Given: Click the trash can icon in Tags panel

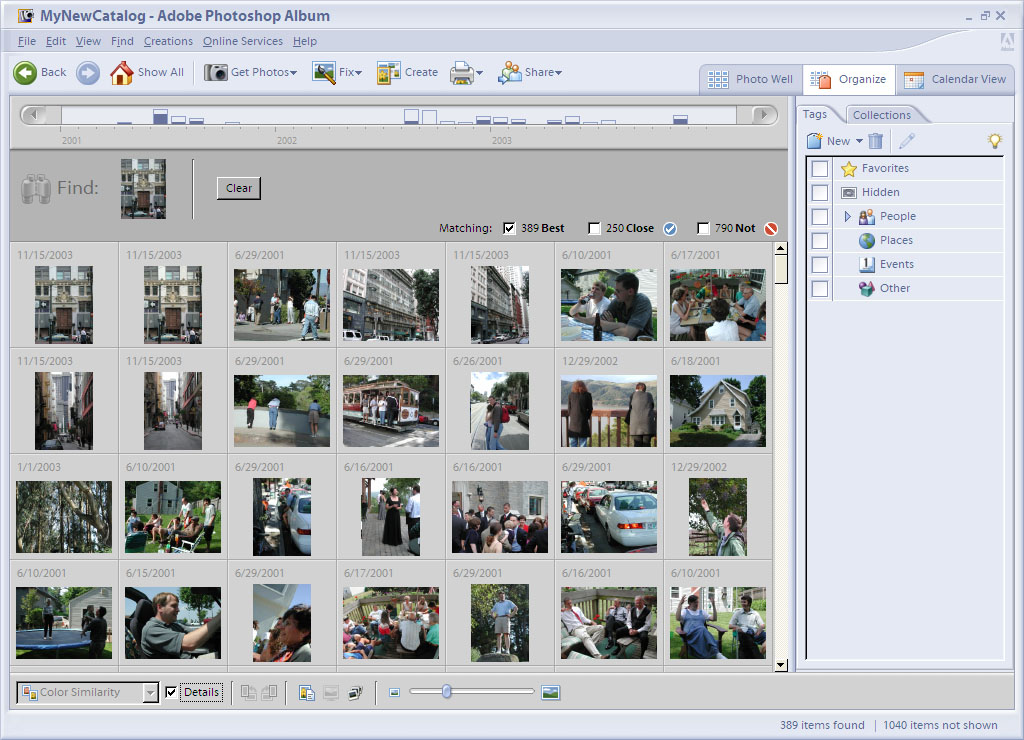Looking at the screenshot, I should [x=876, y=141].
